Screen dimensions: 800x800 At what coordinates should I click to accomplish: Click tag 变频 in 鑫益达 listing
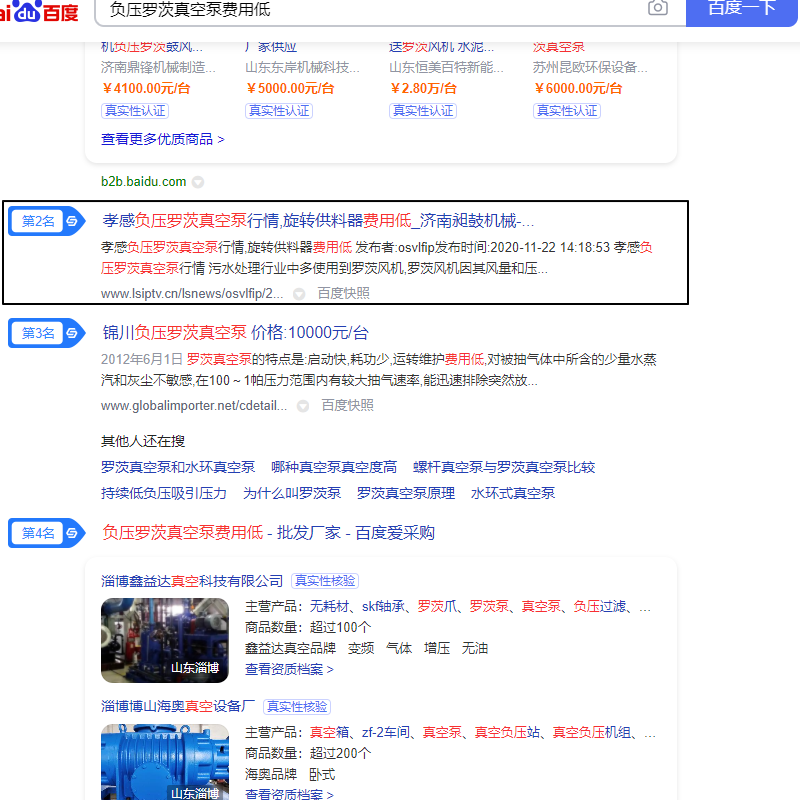pos(361,648)
